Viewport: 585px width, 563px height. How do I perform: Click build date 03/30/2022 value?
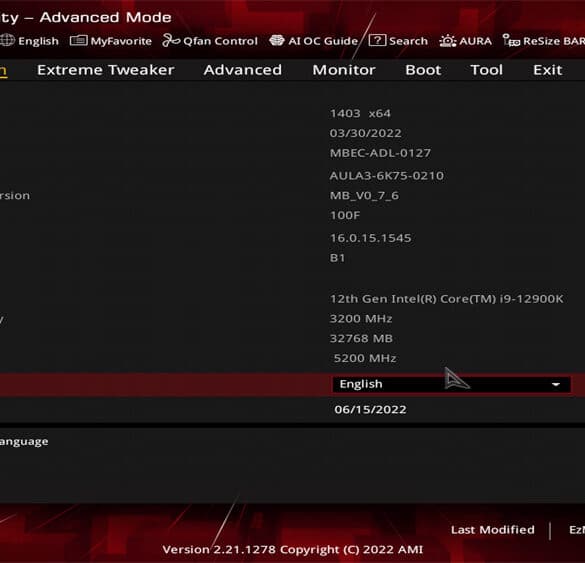[x=366, y=133]
